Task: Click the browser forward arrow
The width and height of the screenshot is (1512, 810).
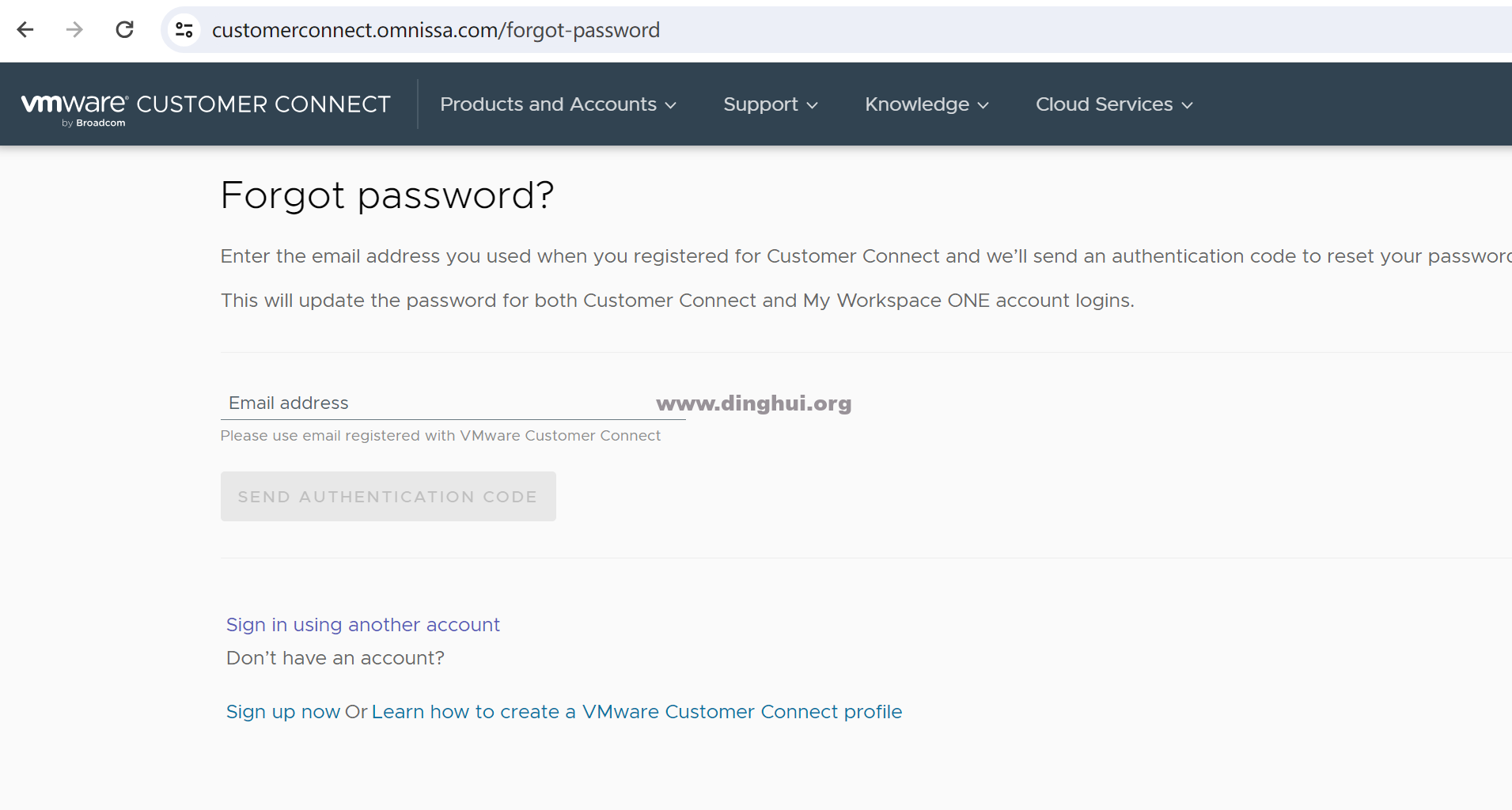Action: pos(74,30)
